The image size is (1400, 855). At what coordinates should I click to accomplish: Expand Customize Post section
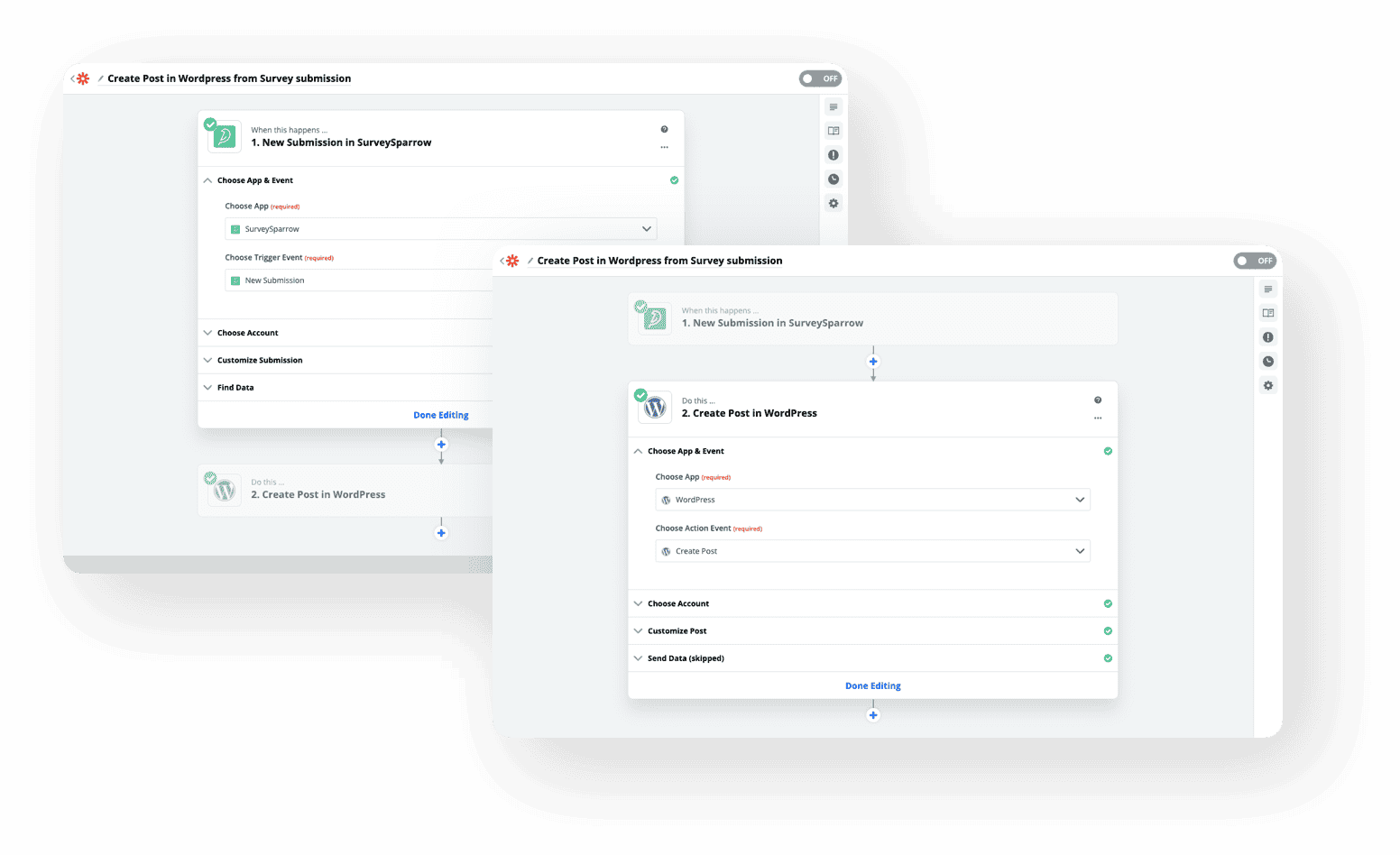[x=872, y=631]
